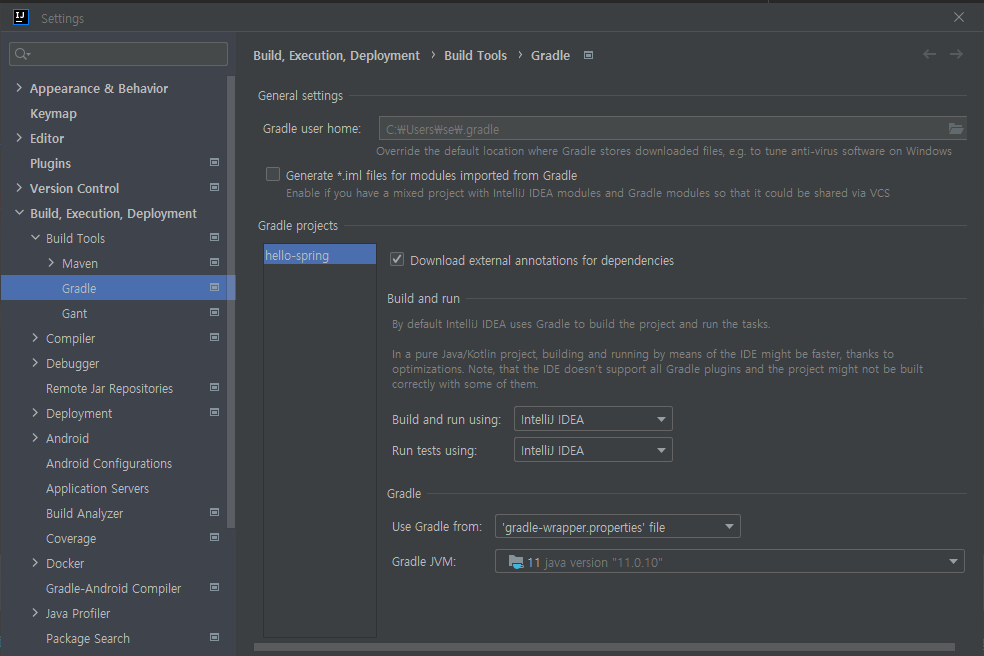
Task: Click Build Tools breadcrumb
Action: tap(475, 55)
